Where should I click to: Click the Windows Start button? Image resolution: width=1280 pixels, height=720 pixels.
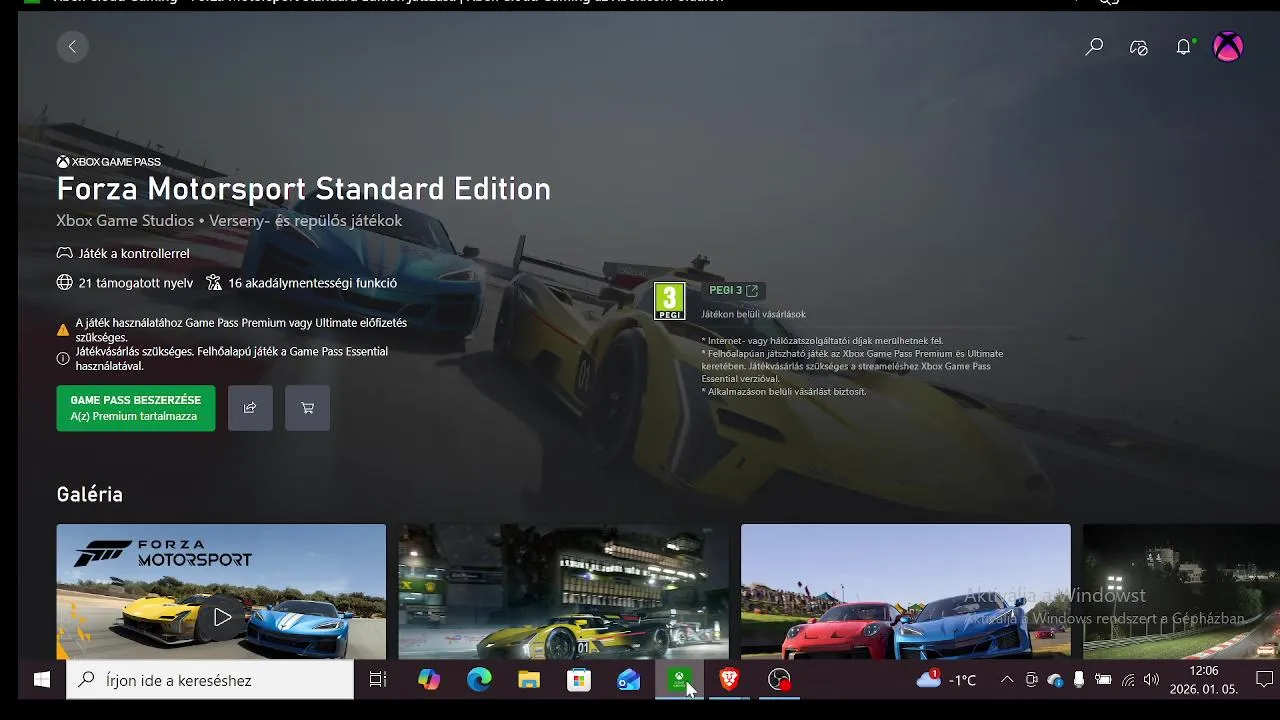point(42,680)
